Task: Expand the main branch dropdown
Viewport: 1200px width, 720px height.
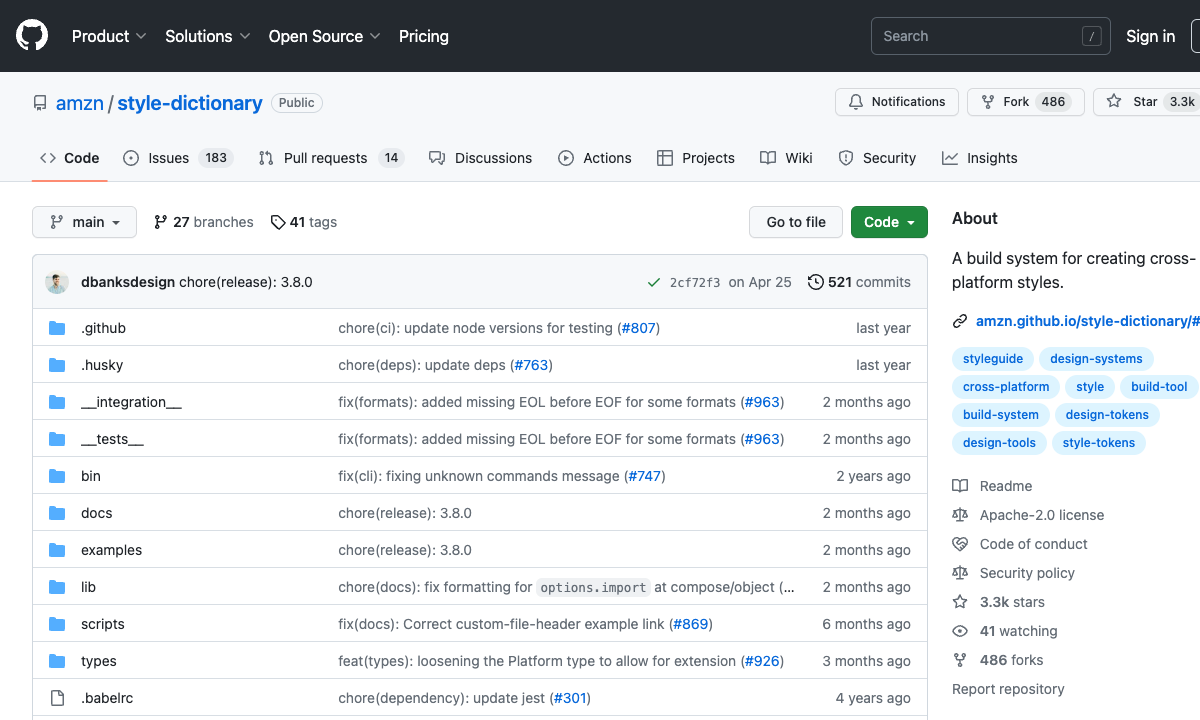Action: (84, 222)
